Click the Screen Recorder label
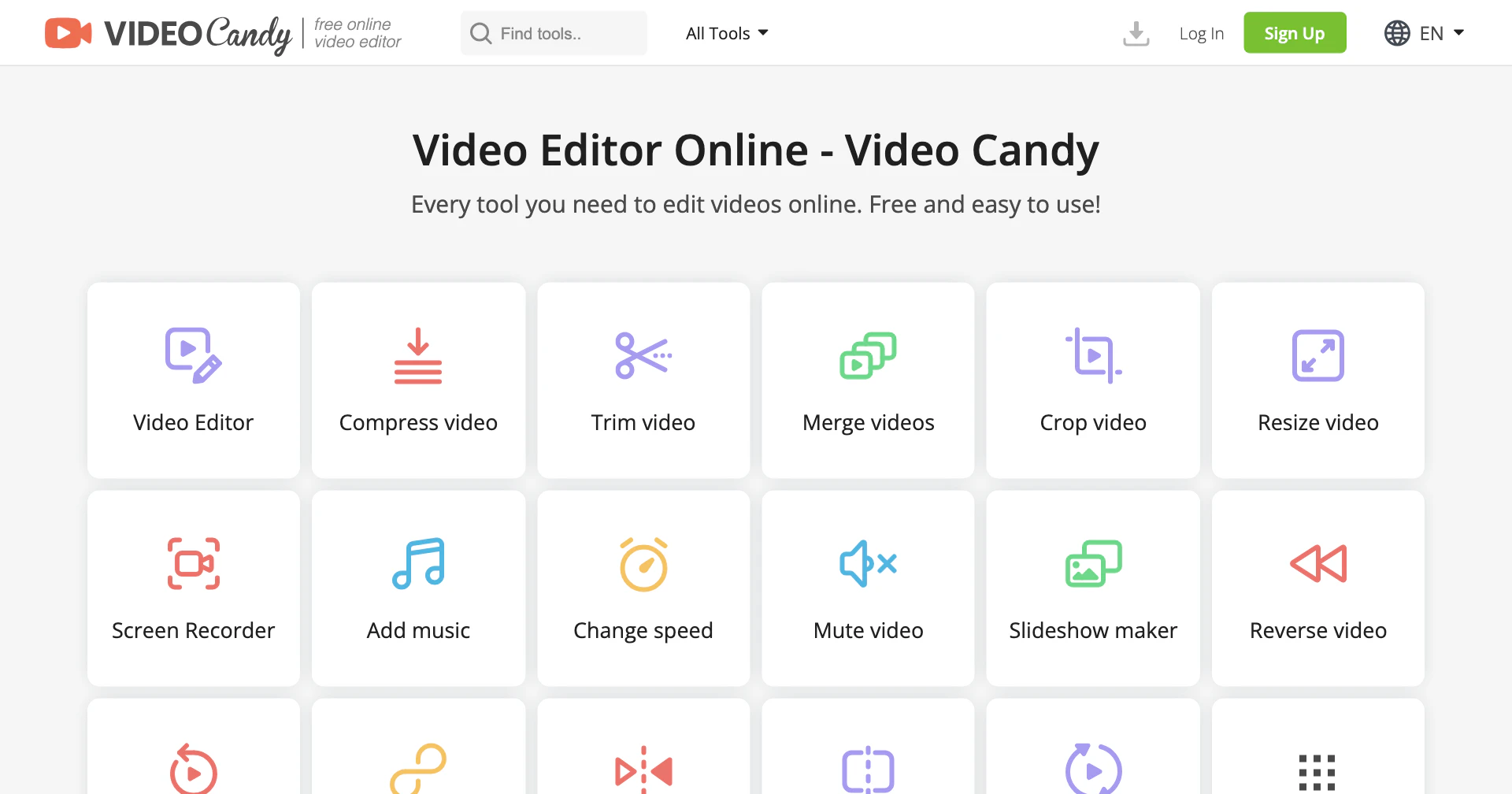The width and height of the screenshot is (1512, 794). click(193, 630)
